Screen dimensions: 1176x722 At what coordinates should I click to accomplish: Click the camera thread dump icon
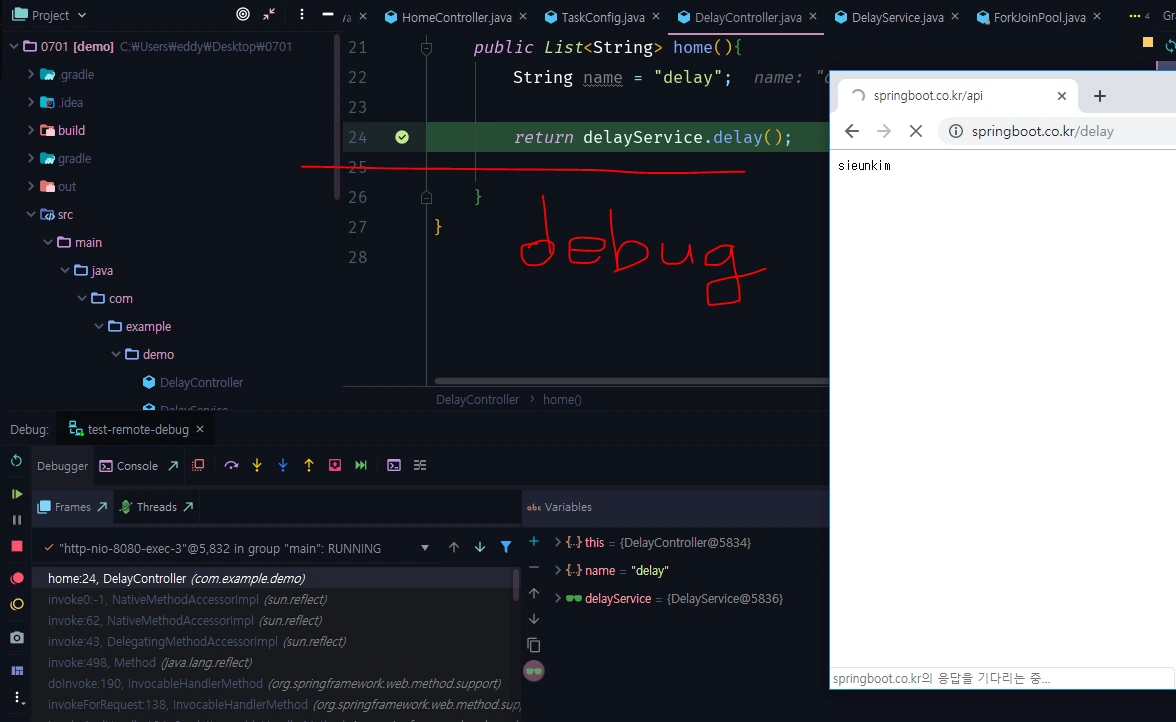[16, 637]
